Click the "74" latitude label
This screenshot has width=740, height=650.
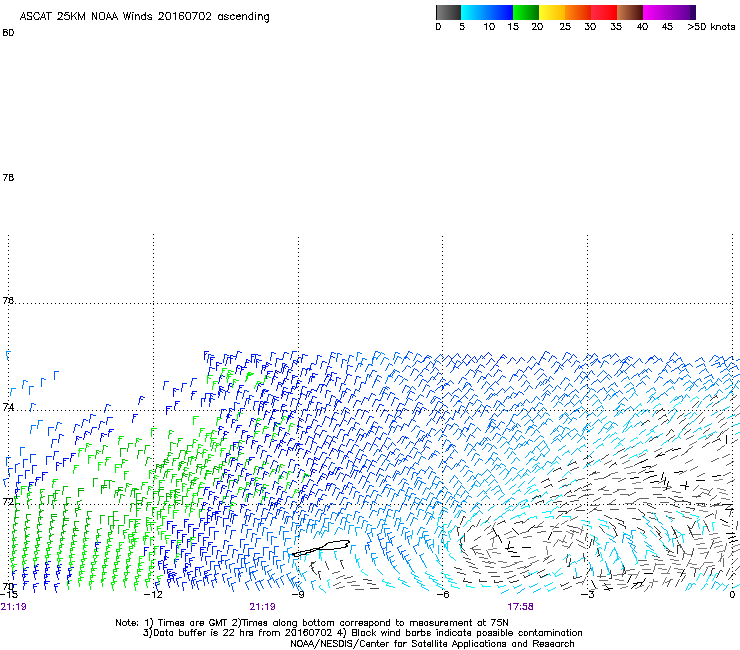coord(8,407)
